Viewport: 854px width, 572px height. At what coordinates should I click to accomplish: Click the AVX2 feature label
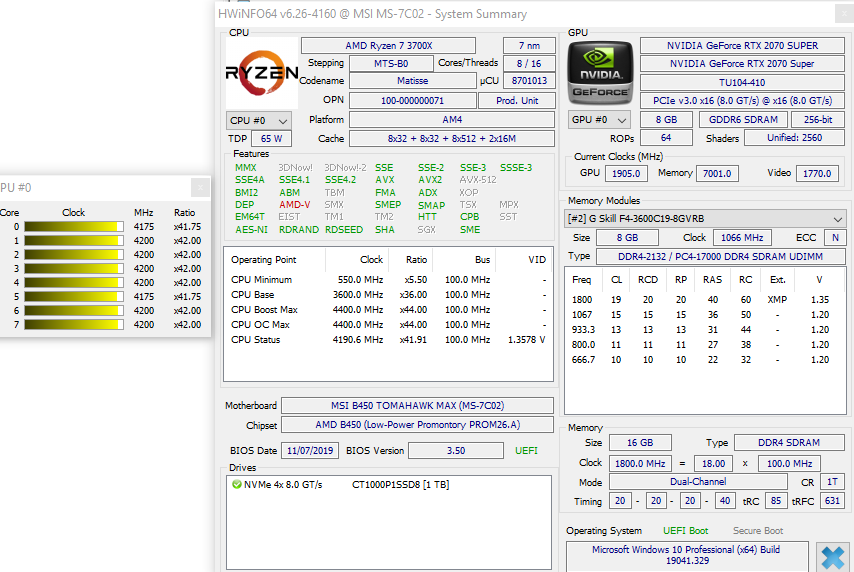click(x=430, y=180)
